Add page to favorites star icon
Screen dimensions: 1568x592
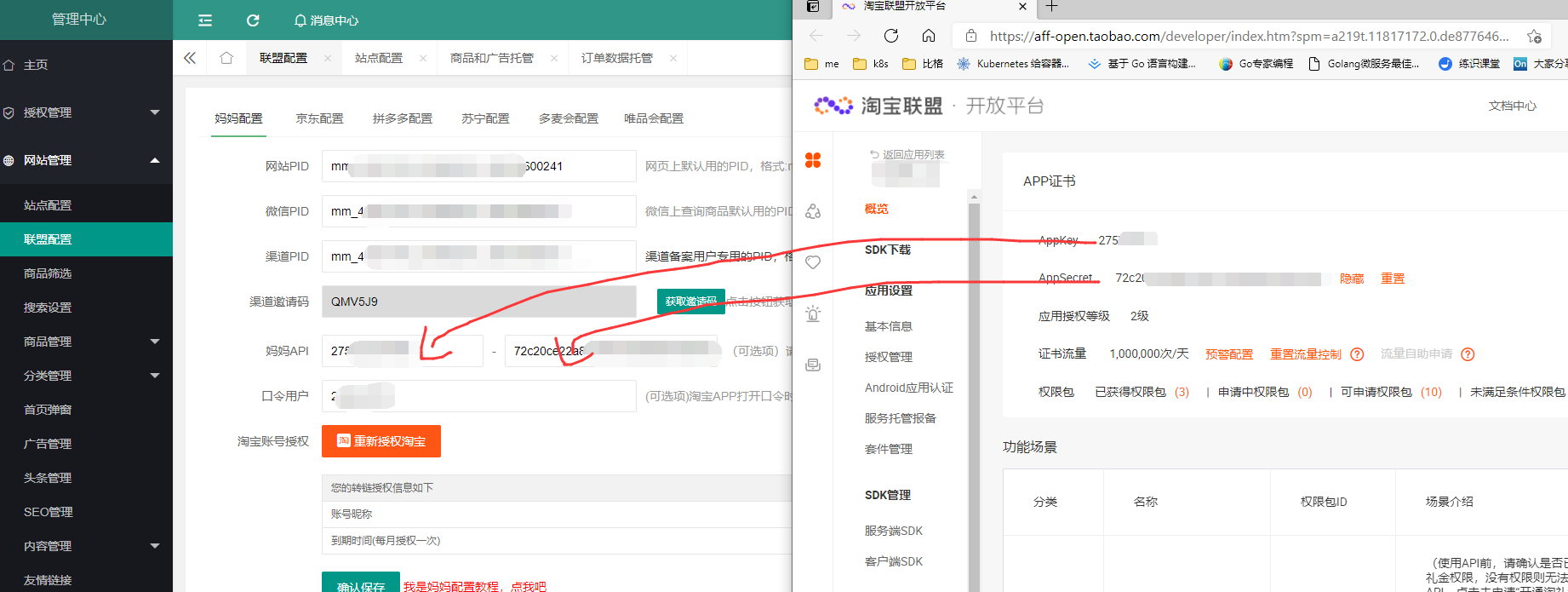point(1534,36)
